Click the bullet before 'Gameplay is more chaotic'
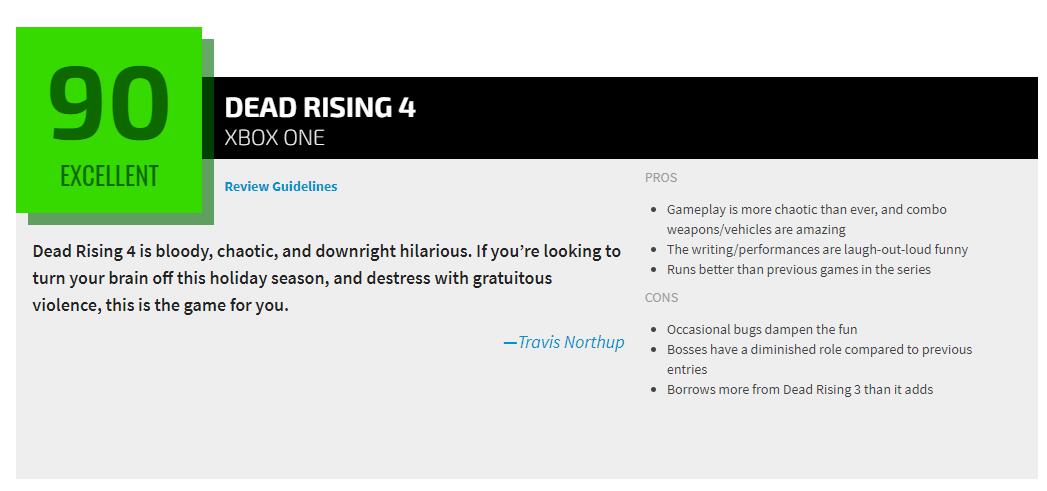Viewport: 1047px width, 491px height. pyautogui.click(x=654, y=210)
